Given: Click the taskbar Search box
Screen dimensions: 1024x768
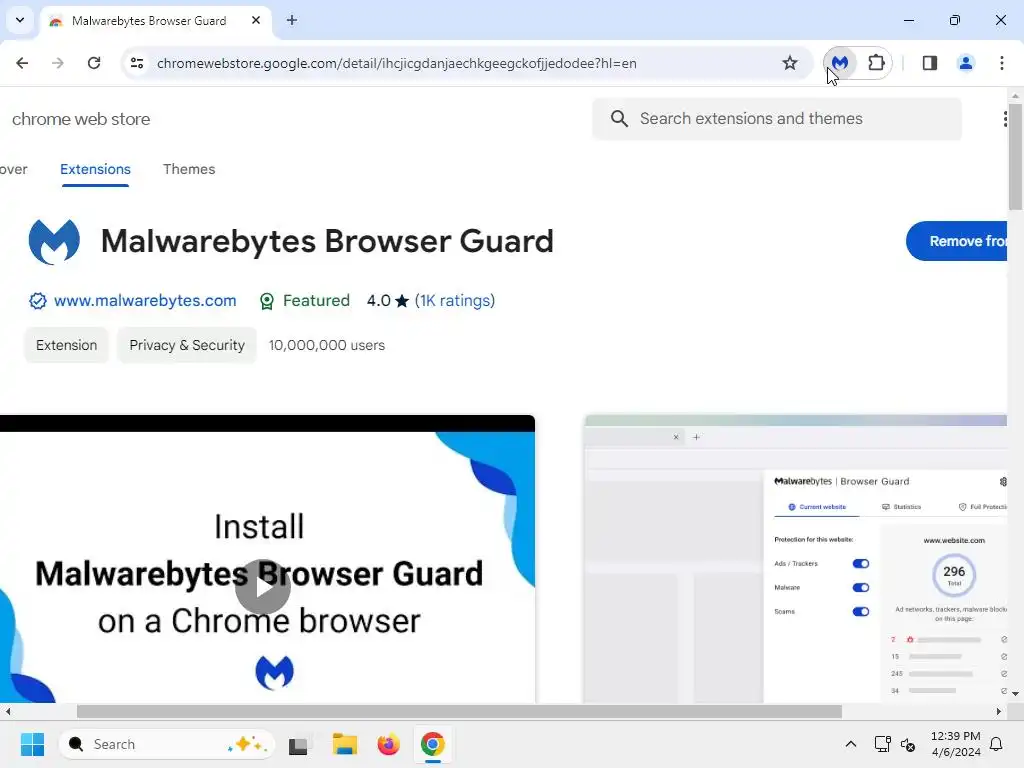Looking at the screenshot, I should click(167, 744).
